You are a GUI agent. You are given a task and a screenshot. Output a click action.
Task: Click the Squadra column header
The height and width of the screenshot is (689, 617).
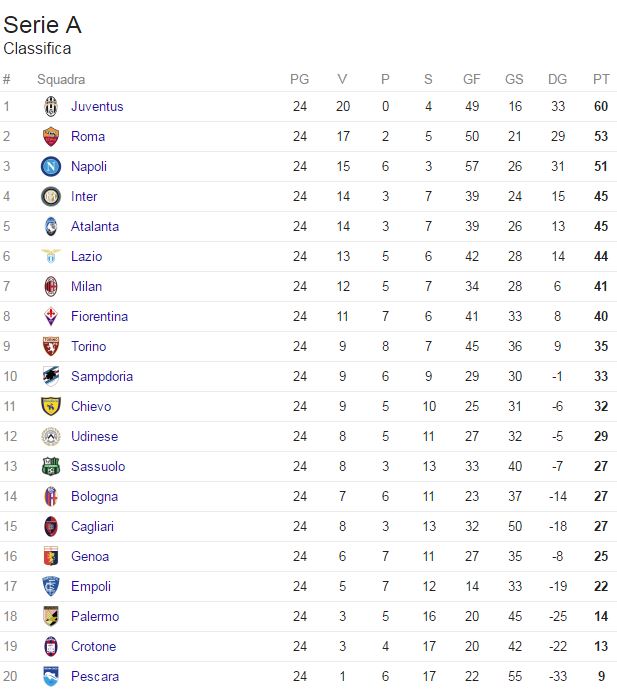pos(61,80)
